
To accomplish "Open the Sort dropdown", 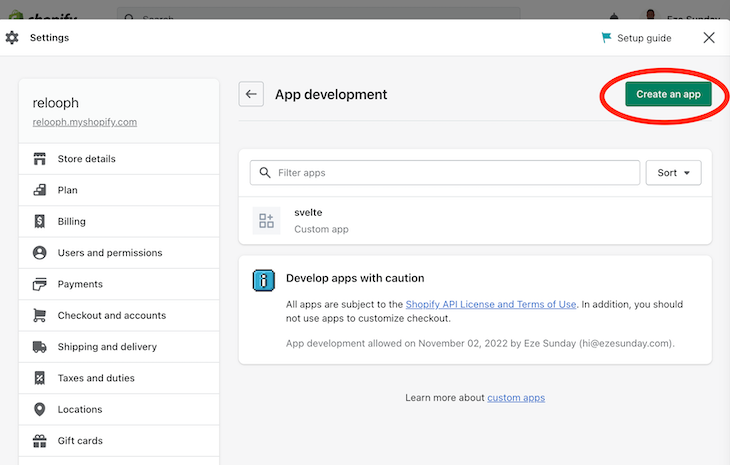I will point(673,173).
